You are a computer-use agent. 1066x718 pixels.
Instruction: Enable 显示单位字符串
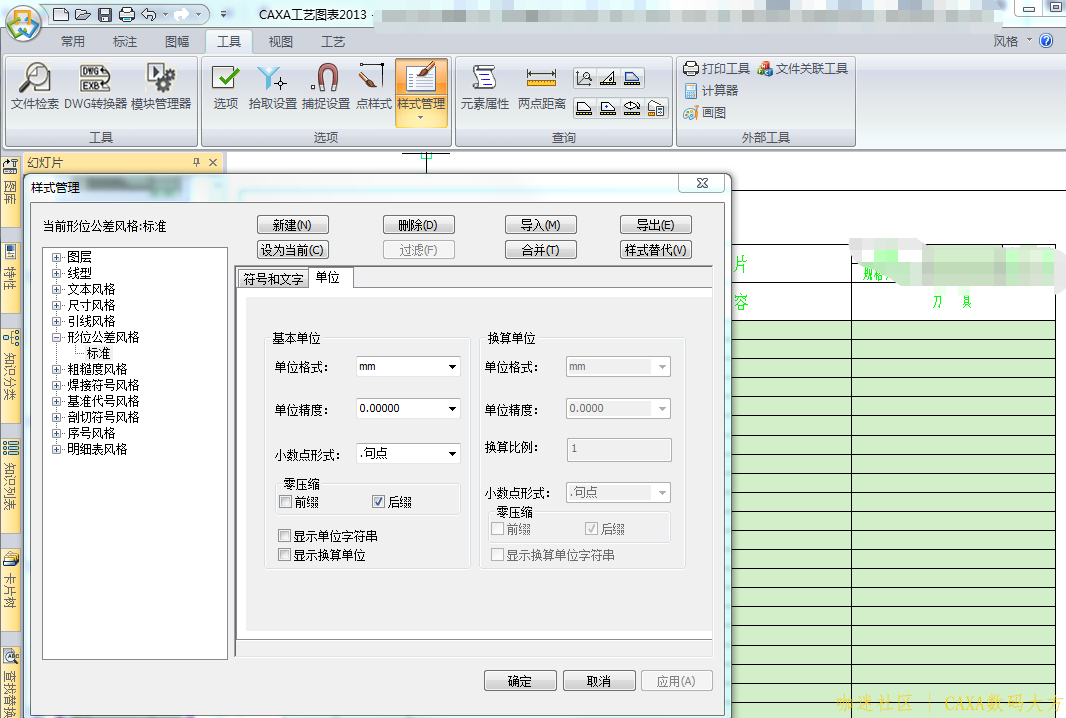click(286, 535)
